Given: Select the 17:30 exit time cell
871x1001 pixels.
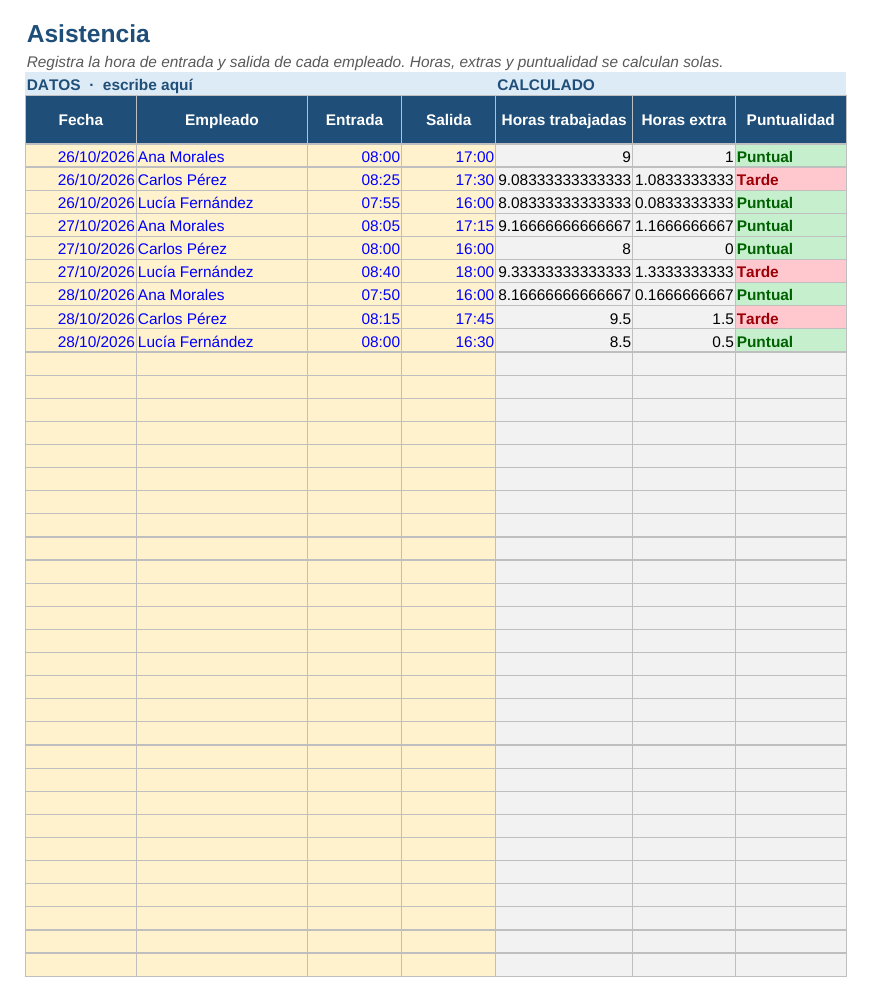Looking at the screenshot, I should point(448,179).
